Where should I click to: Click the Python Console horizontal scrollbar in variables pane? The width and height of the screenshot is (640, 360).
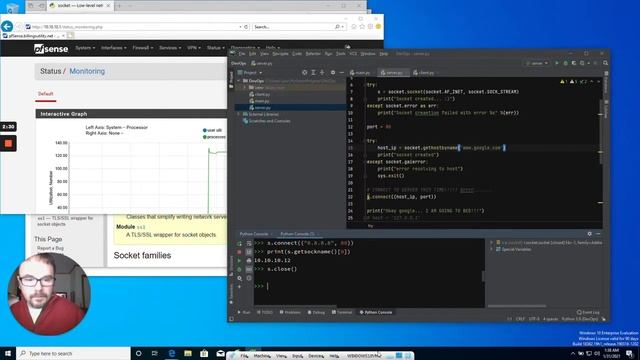click(x=517, y=306)
